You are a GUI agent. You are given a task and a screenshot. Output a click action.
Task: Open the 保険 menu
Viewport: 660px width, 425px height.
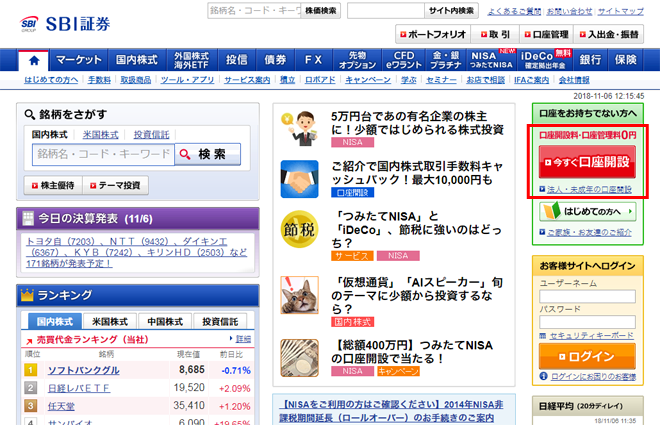tap(625, 60)
